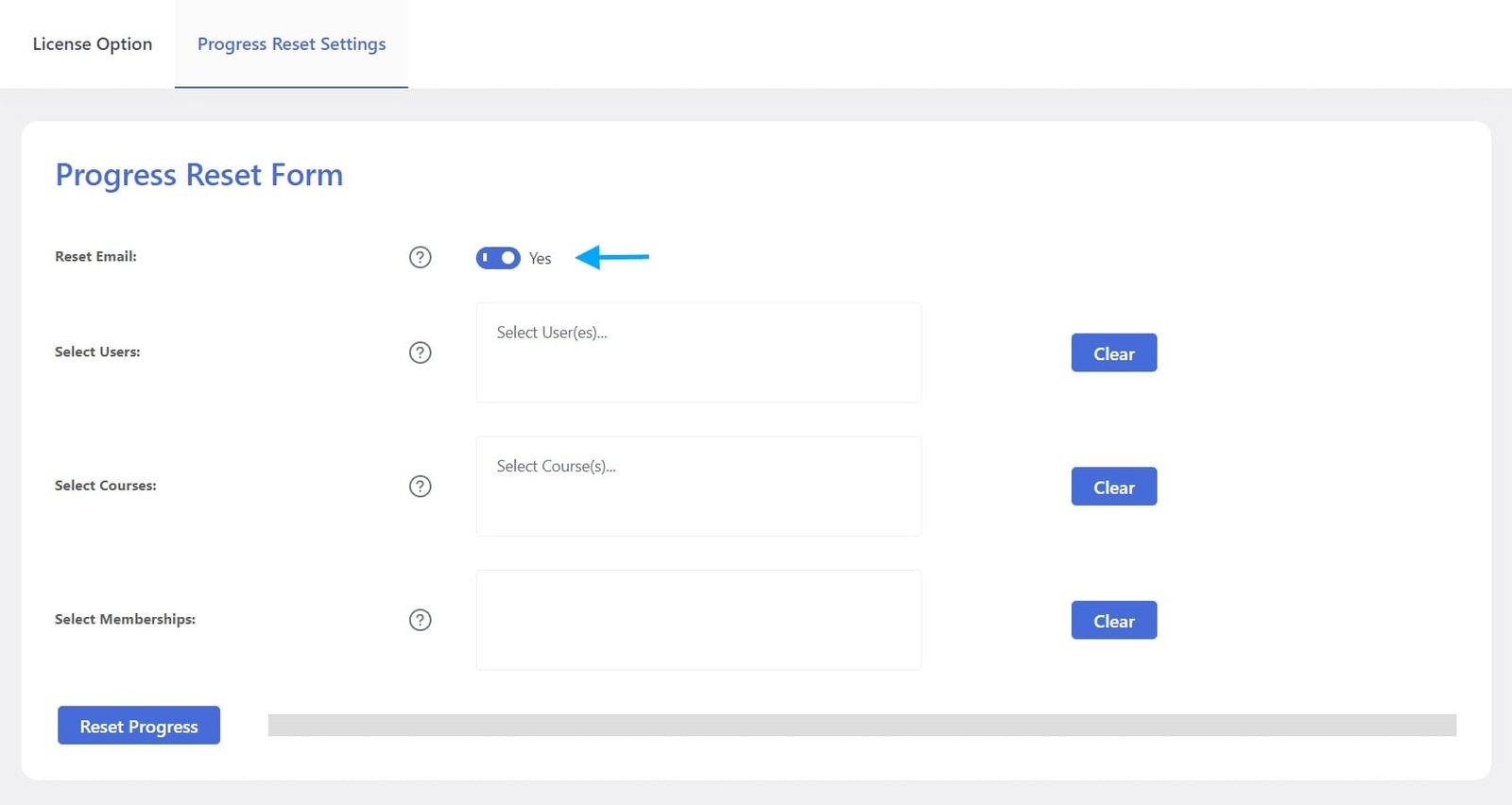1512x805 pixels.
Task: Click the Reset Progress button
Action: (x=139, y=726)
